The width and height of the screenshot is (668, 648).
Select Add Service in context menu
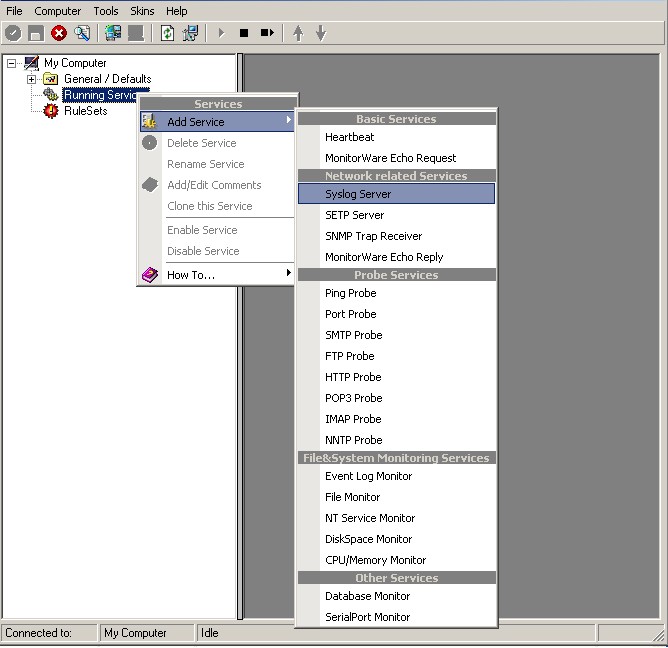[x=217, y=121]
